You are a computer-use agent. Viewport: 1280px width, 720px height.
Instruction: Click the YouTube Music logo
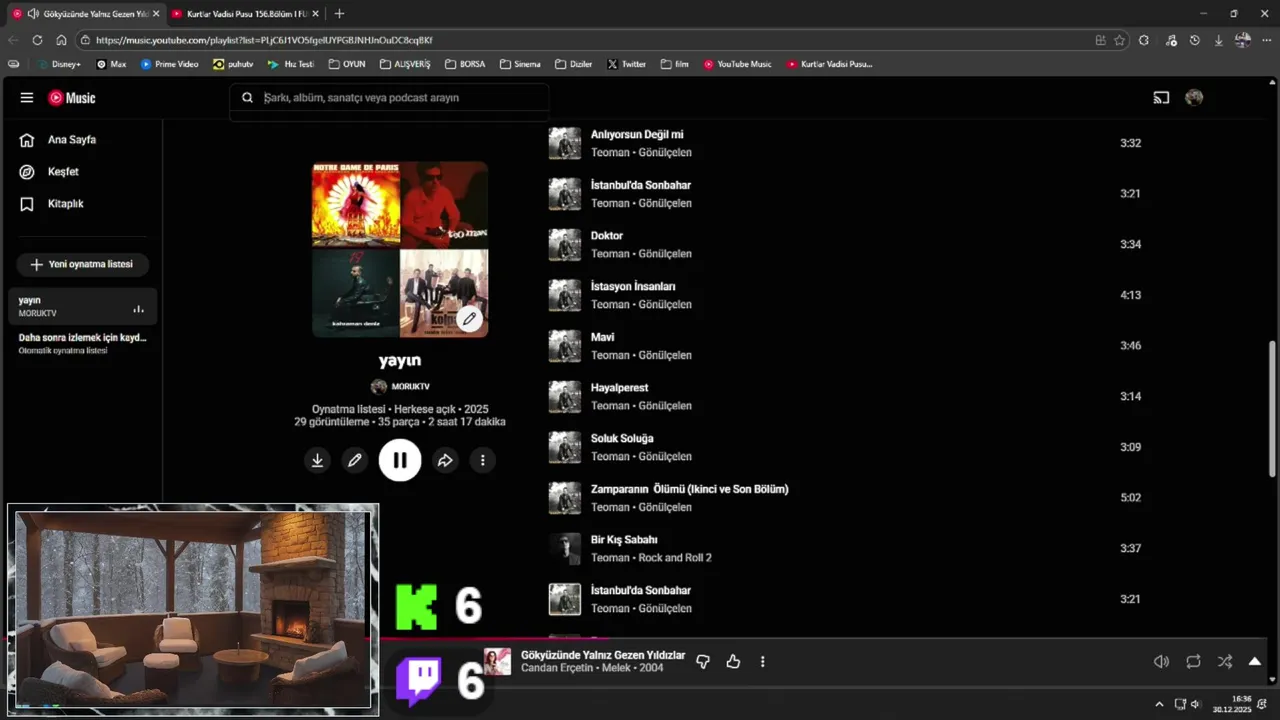tap(73, 98)
